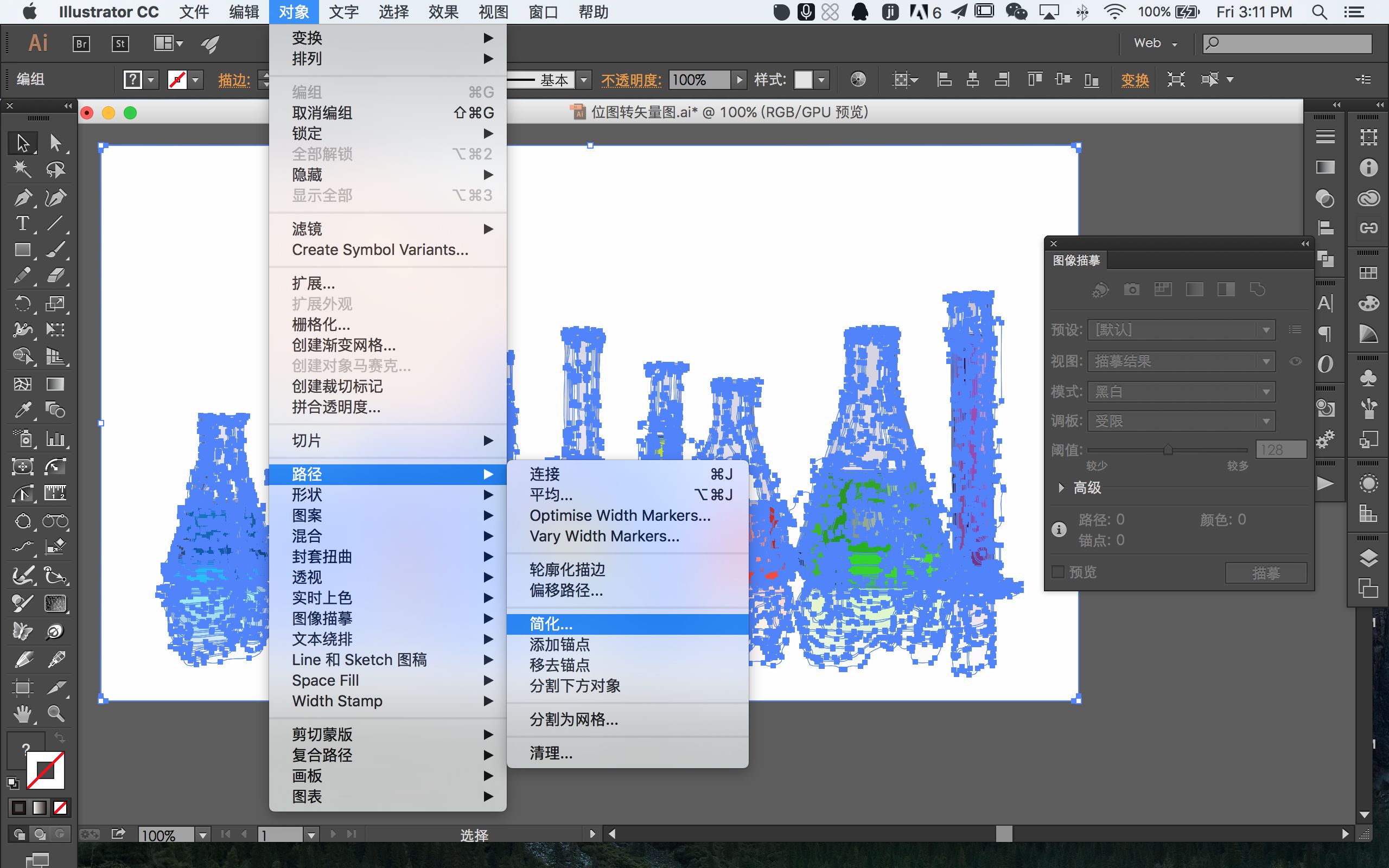1389x868 pixels.
Task: Select the Hand tool
Action: tap(23, 713)
